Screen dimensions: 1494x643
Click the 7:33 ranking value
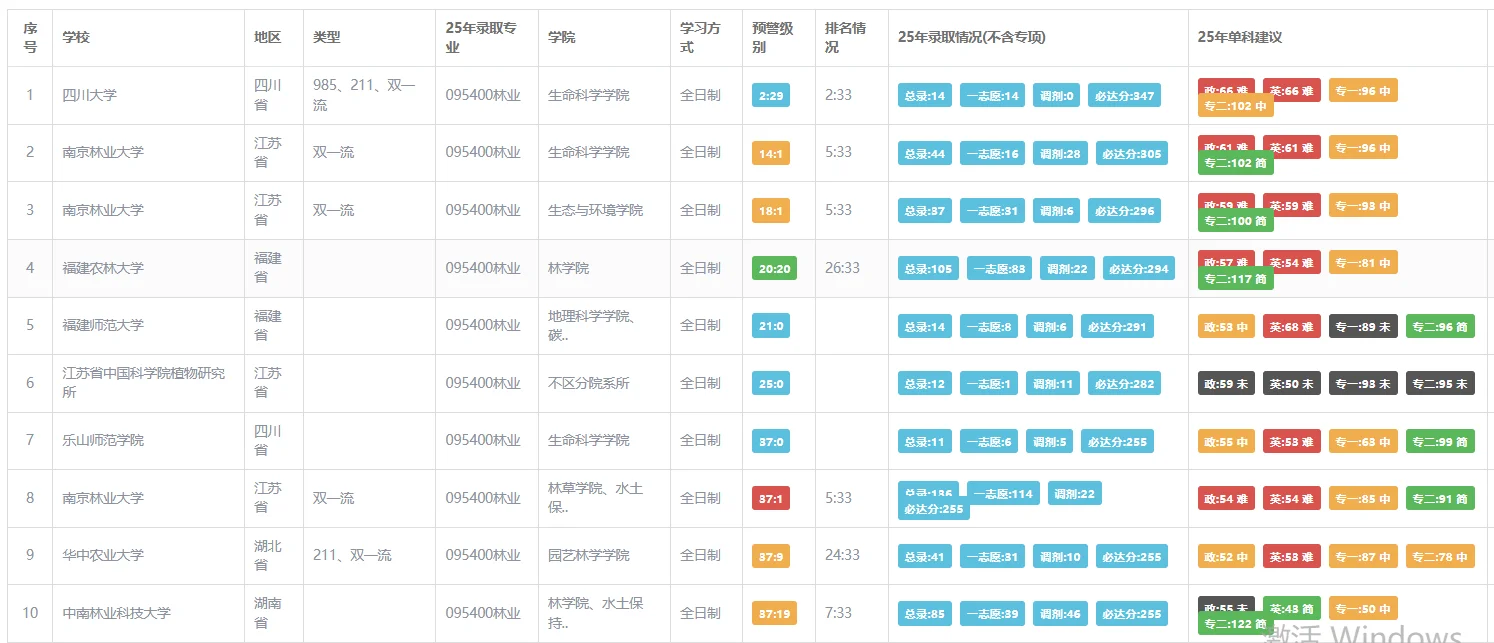[x=838, y=613]
